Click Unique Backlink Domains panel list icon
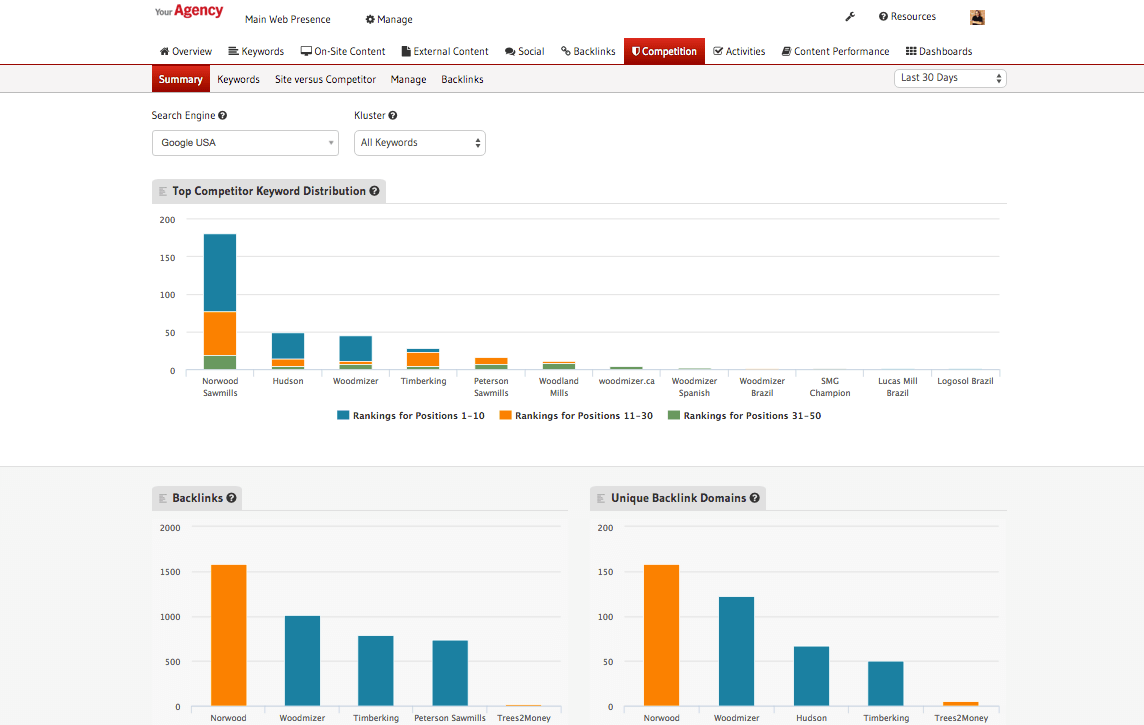 [601, 499]
